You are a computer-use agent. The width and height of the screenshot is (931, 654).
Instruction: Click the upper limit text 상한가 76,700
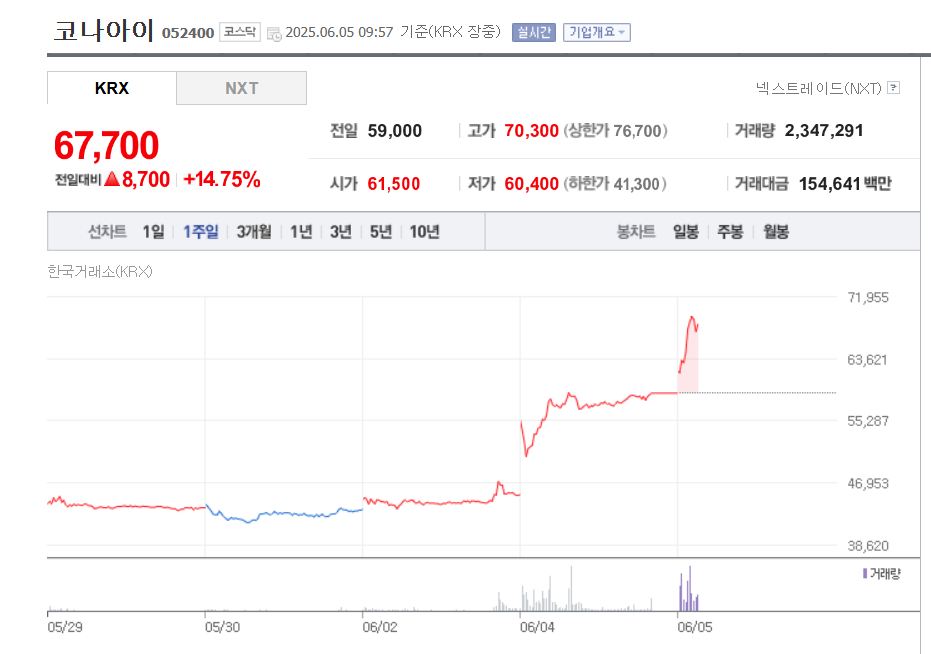(615, 131)
